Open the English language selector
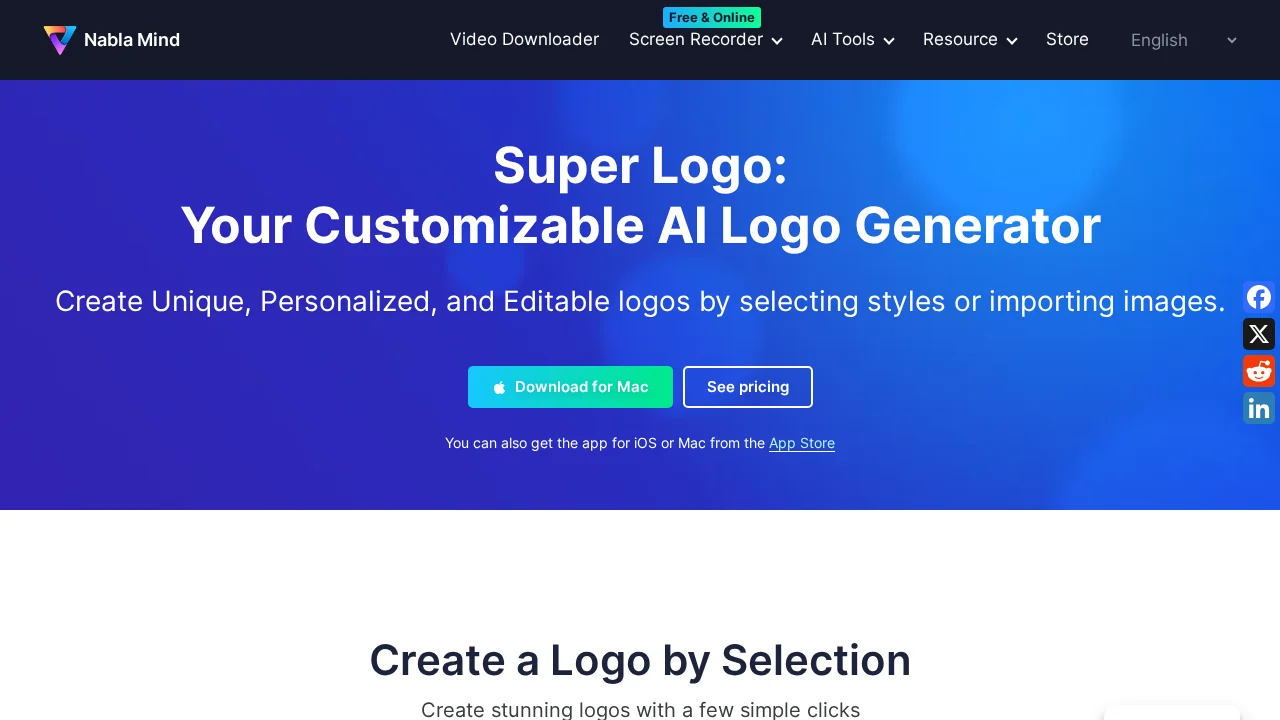Screen dimensions: 1280x720 1184,40
